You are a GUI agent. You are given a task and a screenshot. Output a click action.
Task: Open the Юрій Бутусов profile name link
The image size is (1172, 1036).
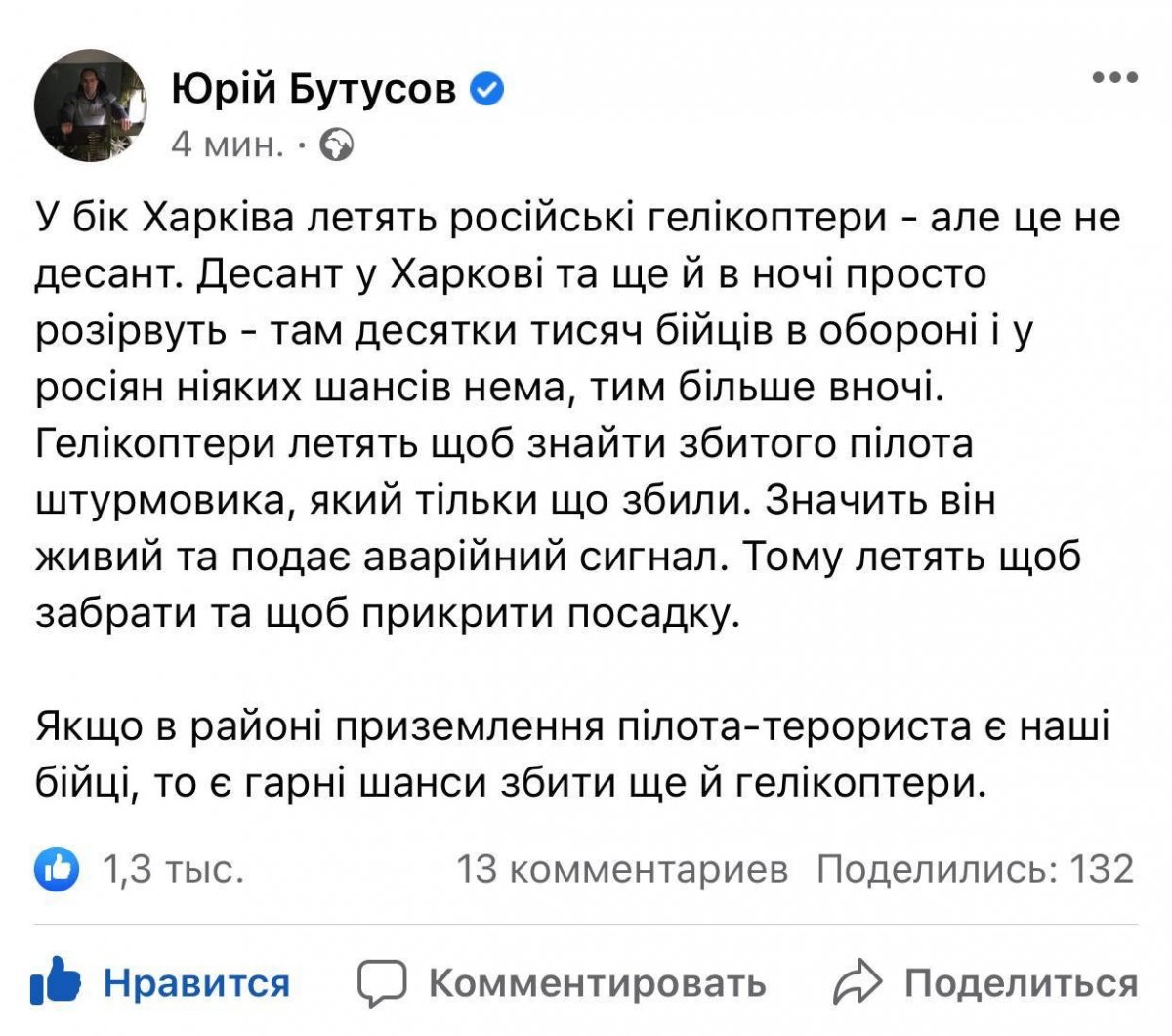(314, 89)
